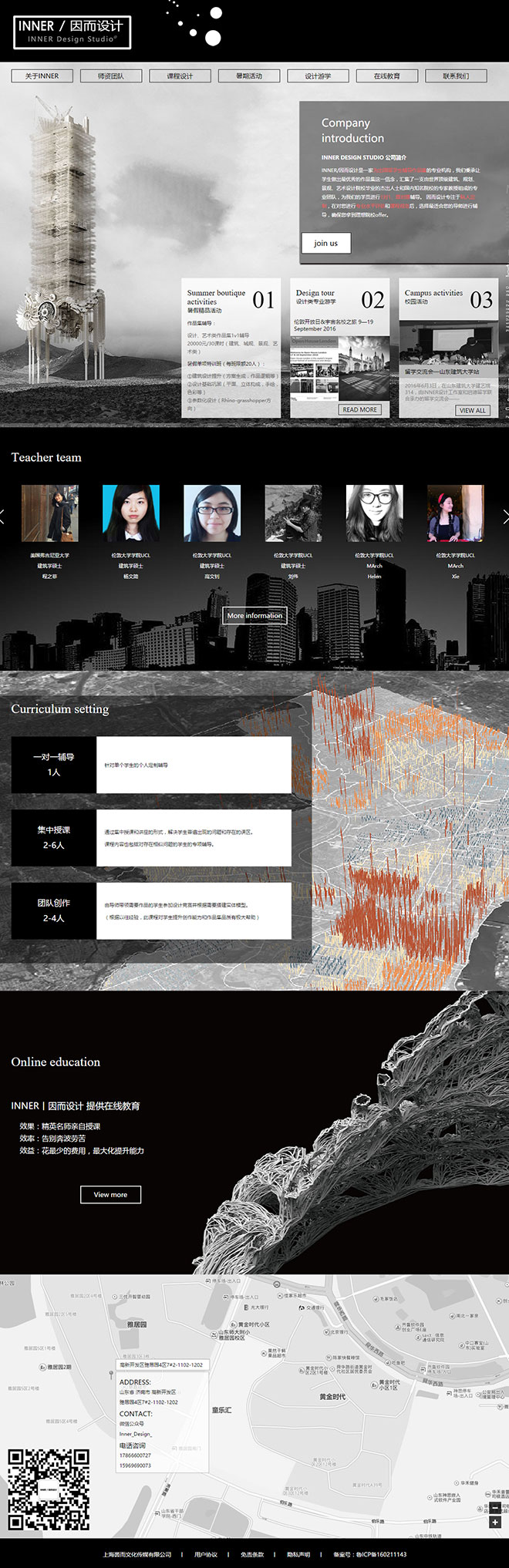Click the Teacher team heading
This screenshot has width=509, height=1568.
[x=46, y=457]
